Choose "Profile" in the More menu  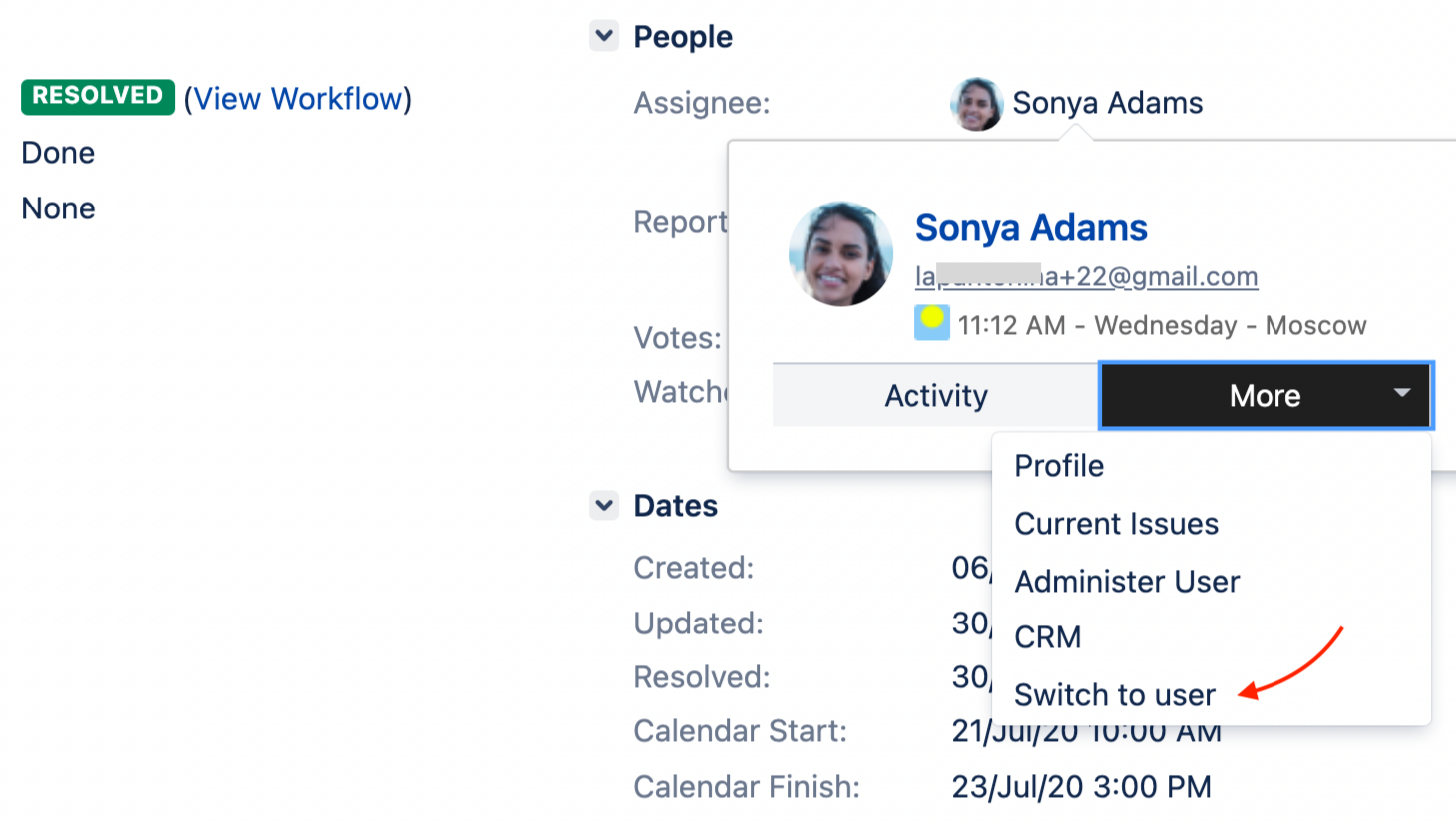[x=1058, y=465]
